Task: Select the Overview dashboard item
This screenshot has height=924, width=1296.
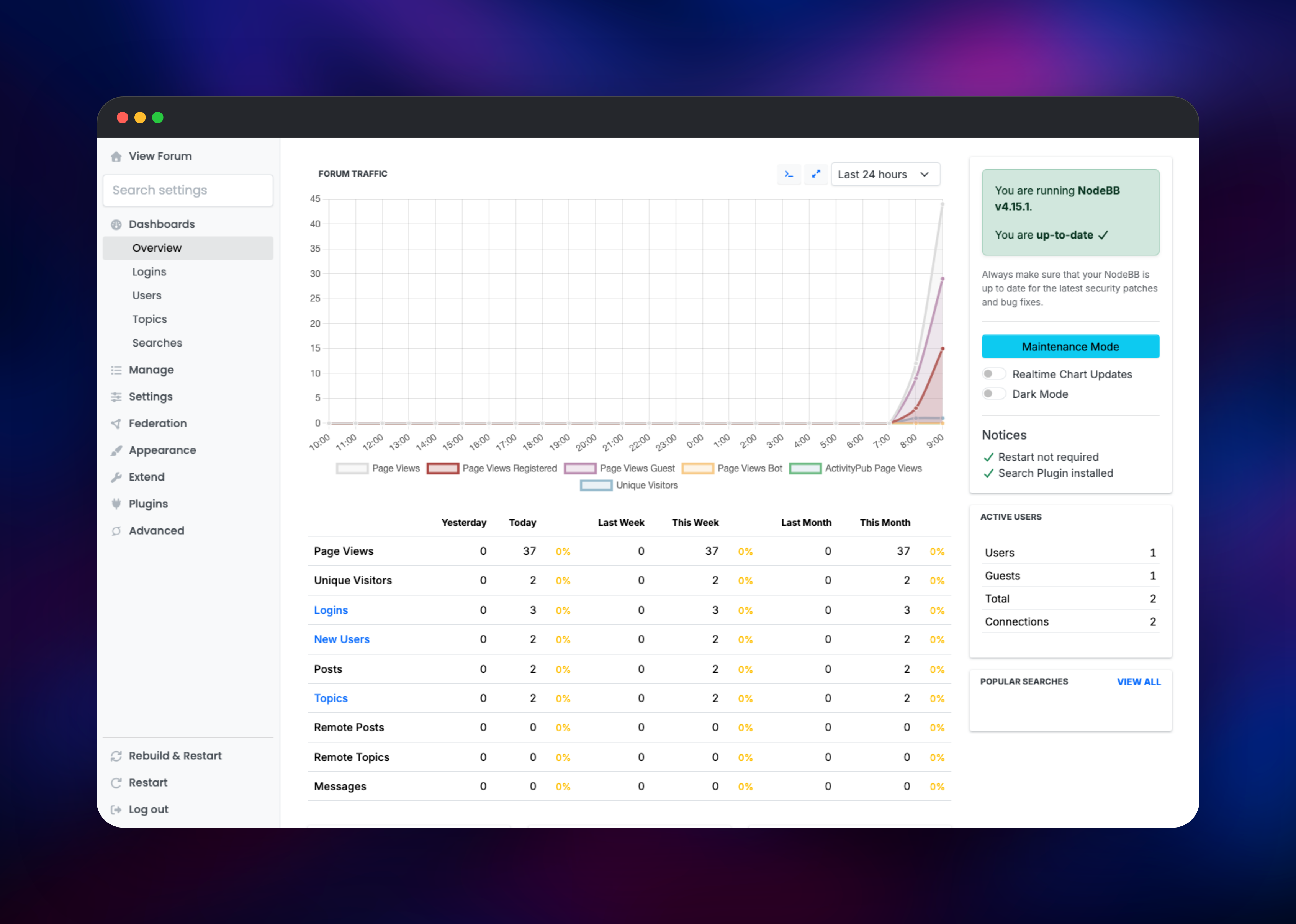Action: coord(188,249)
